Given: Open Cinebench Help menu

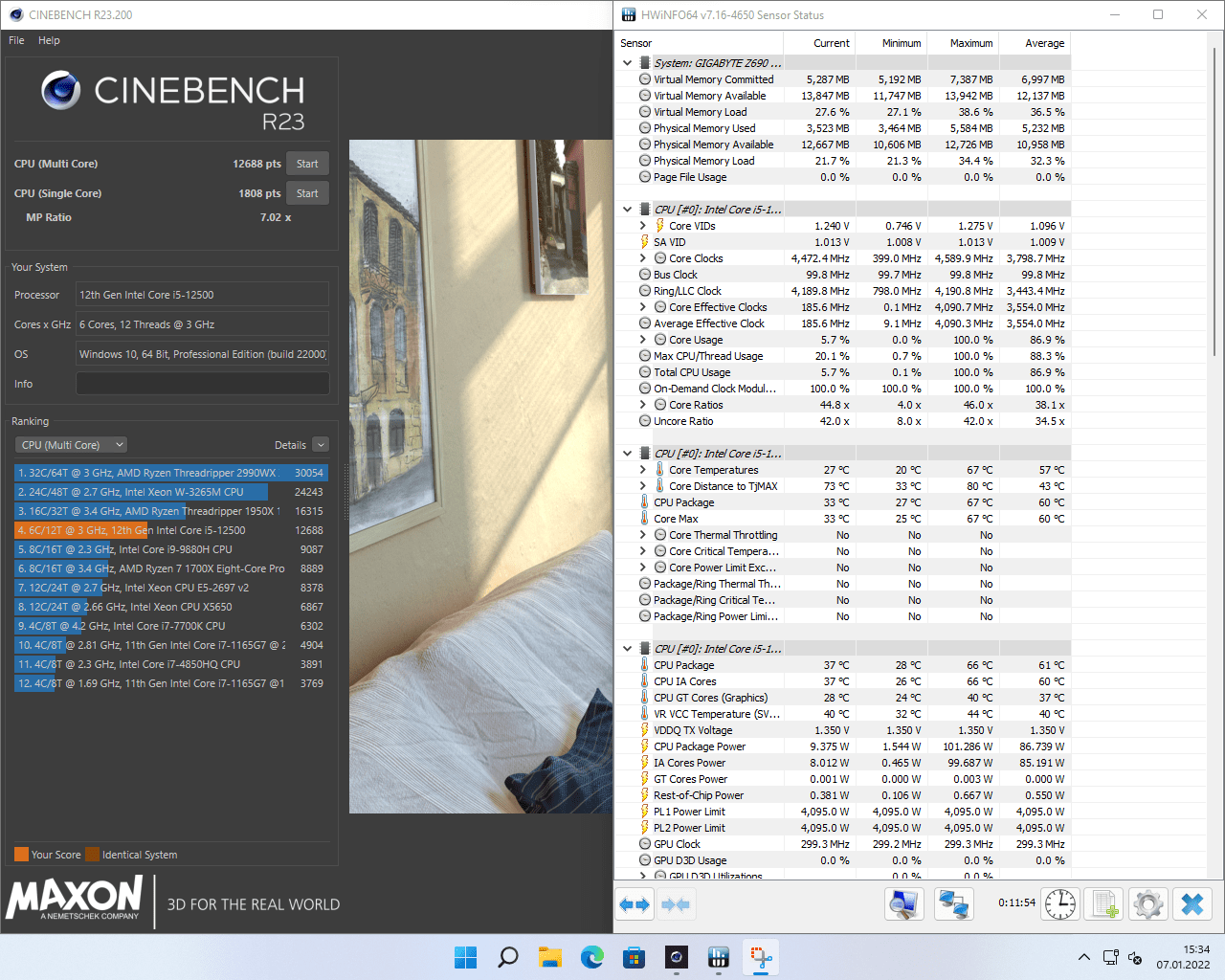Looking at the screenshot, I should point(49,40).
